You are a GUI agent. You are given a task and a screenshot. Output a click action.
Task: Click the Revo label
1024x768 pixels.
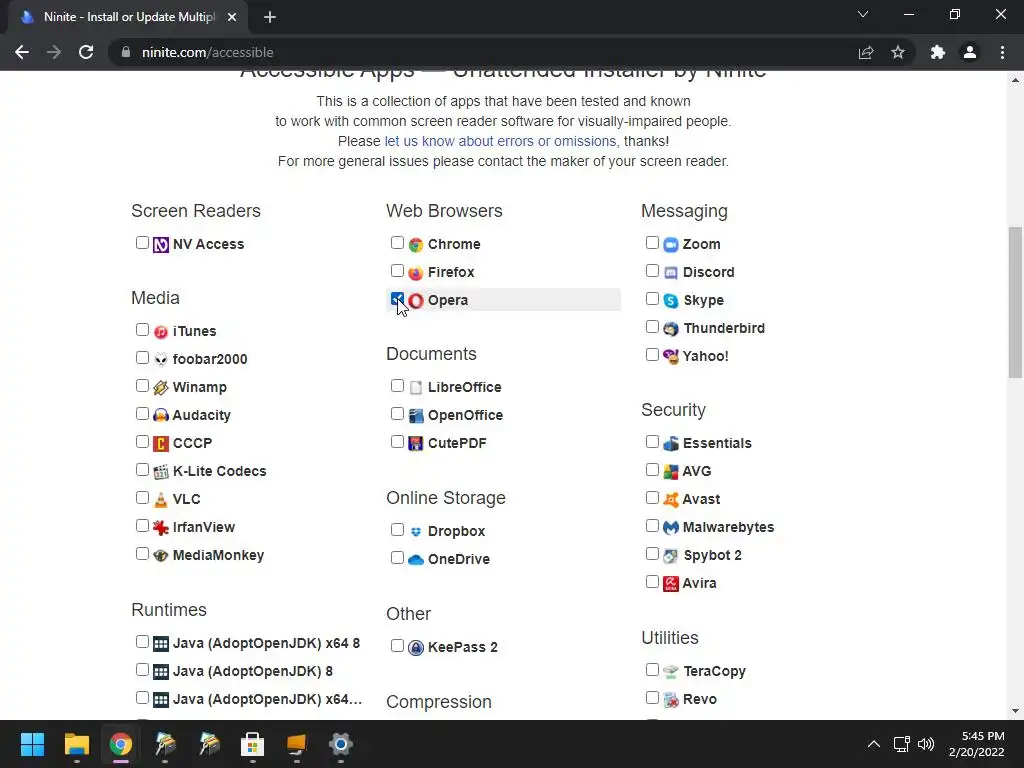click(700, 699)
